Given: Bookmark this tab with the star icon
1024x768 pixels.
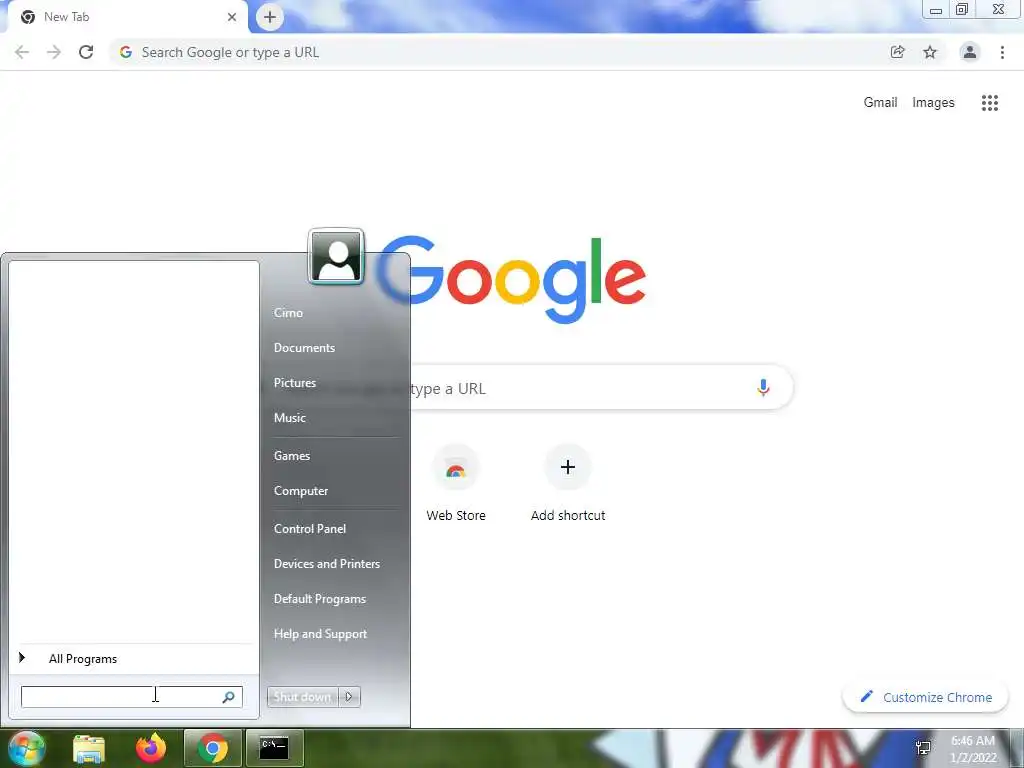Looking at the screenshot, I should (930, 52).
